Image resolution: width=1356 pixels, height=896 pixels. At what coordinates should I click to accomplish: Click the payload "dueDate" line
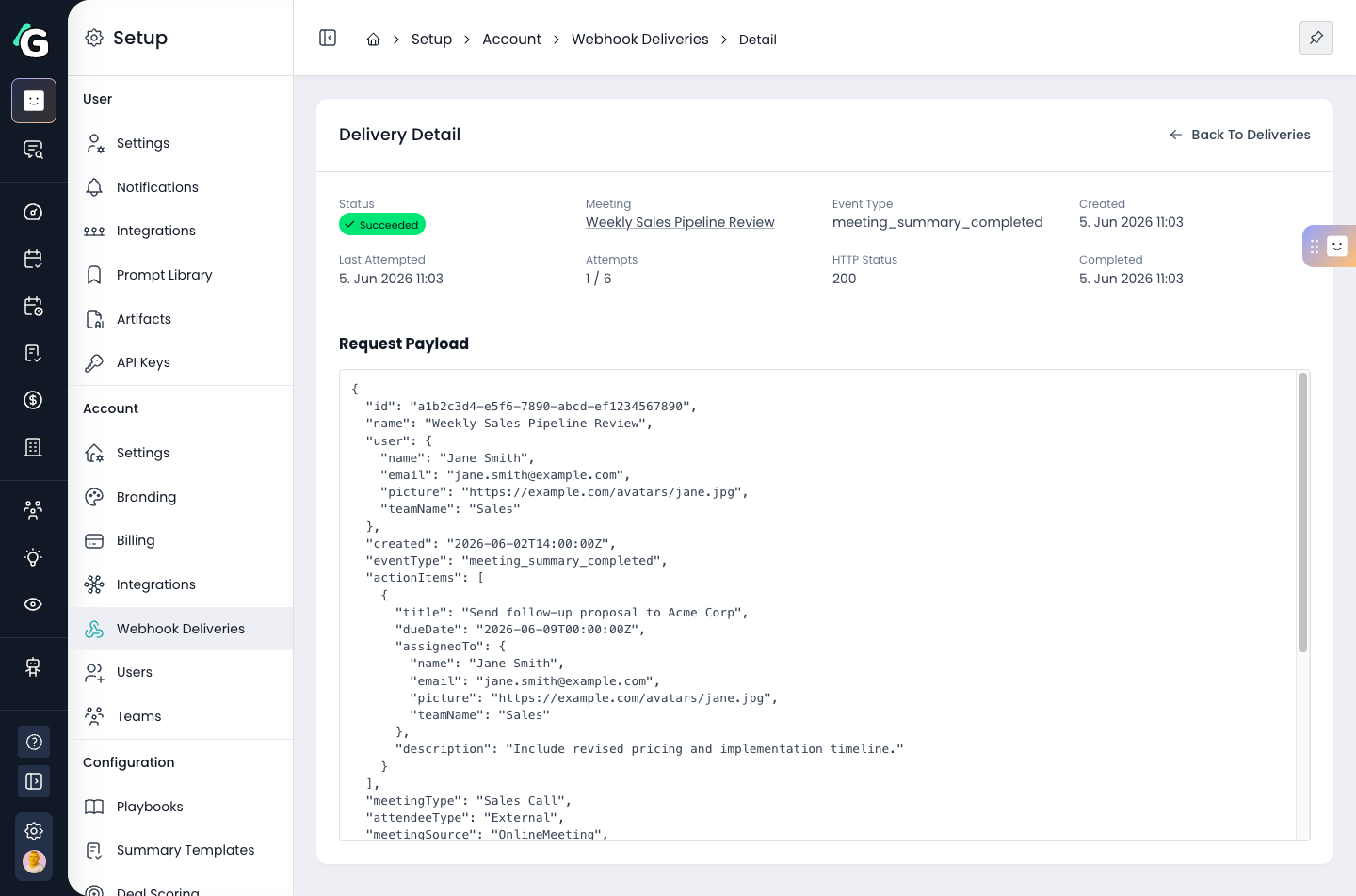coord(521,630)
